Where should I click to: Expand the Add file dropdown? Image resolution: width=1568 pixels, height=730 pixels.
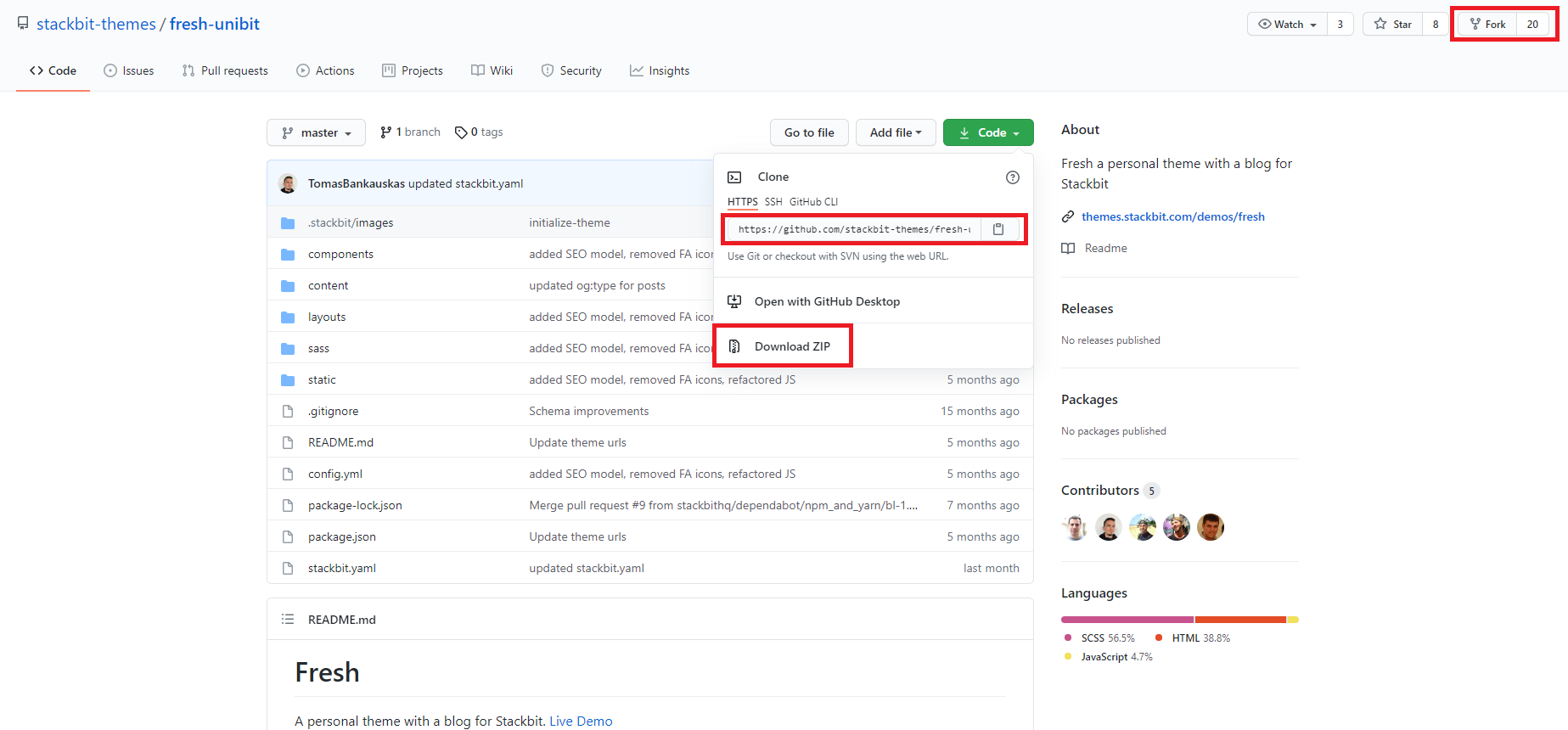click(896, 132)
